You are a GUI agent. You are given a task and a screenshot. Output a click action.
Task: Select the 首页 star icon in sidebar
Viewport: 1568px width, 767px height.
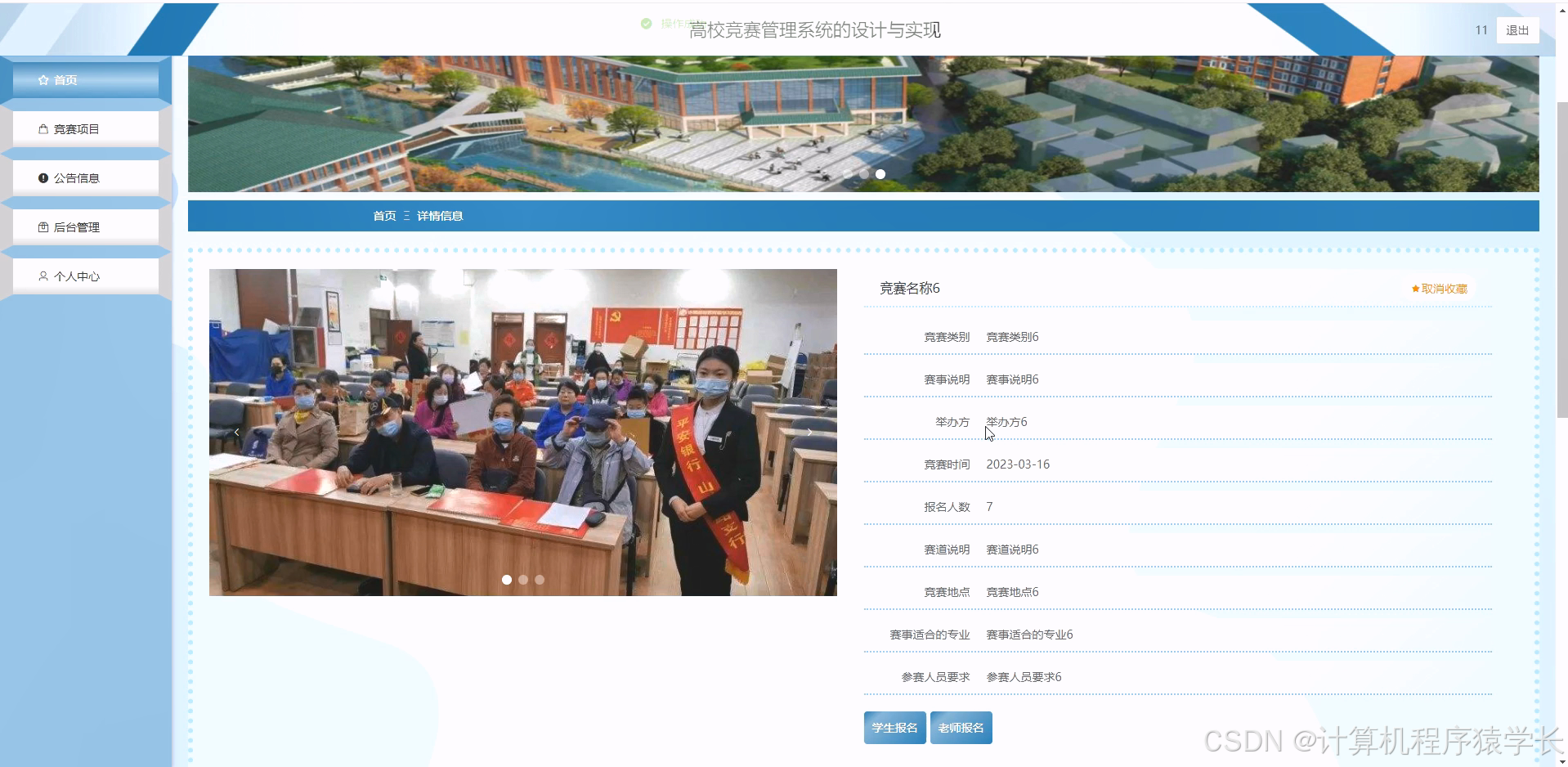click(x=43, y=79)
